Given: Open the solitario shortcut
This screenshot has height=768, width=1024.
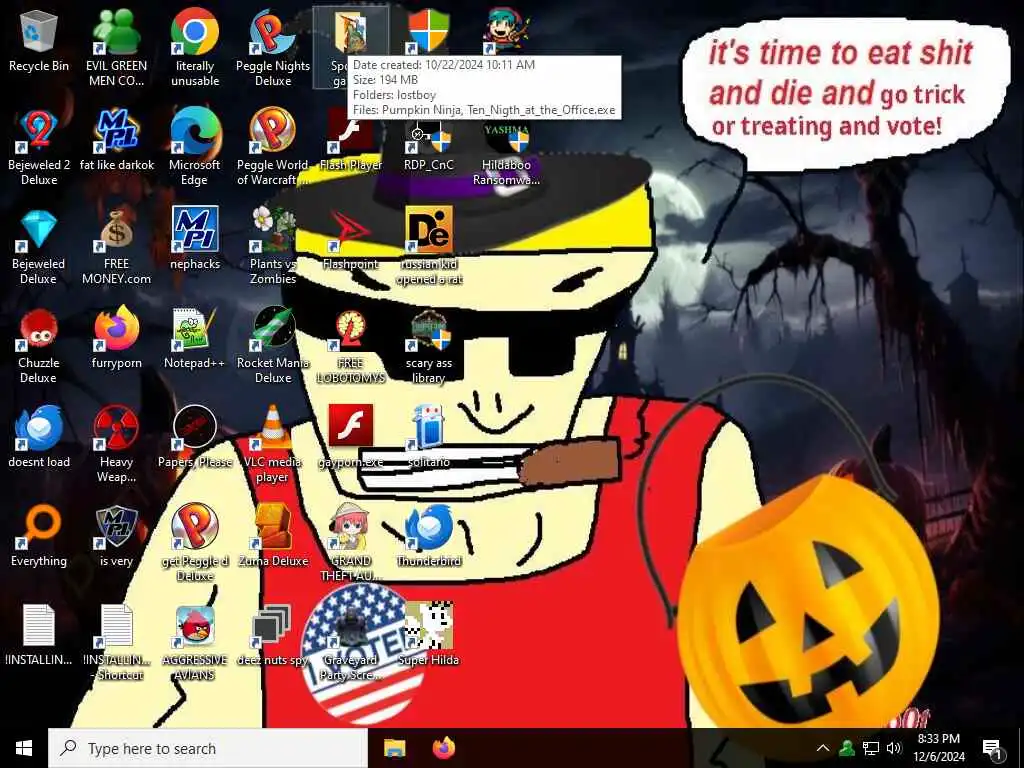Looking at the screenshot, I should coord(428,438).
